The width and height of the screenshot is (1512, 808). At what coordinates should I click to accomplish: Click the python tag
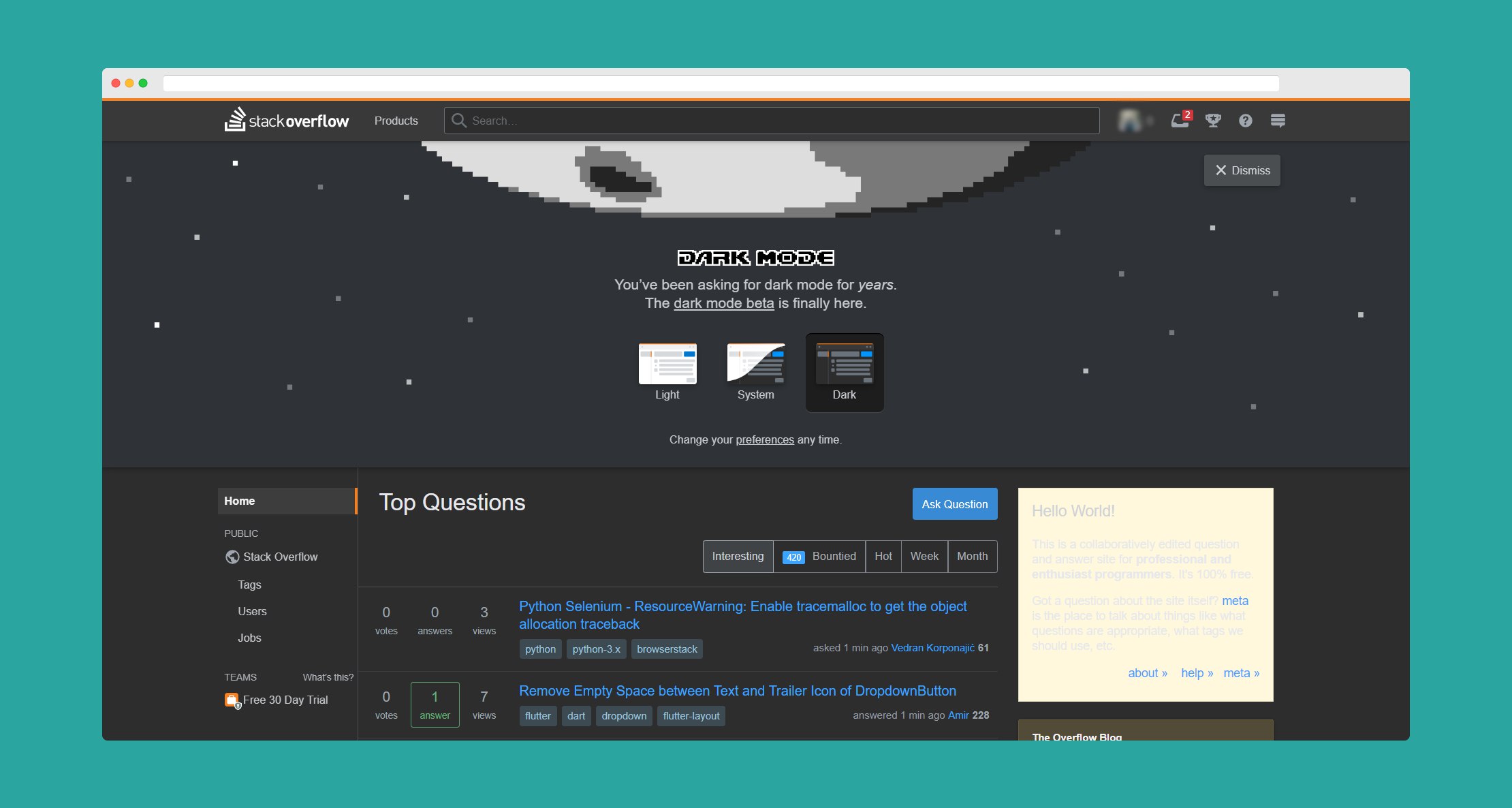(x=541, y=649)
